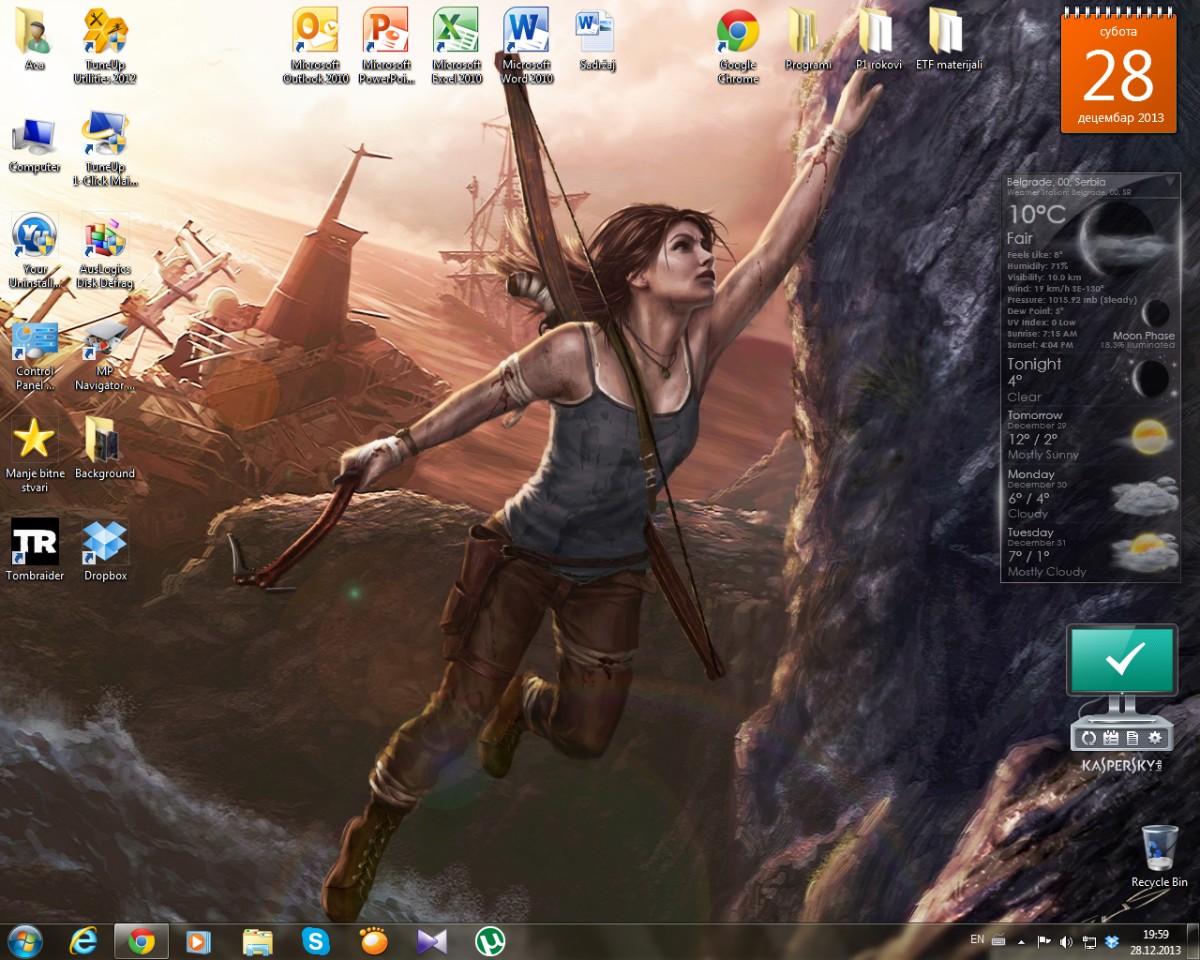Open the TuneUp Utilities 2012 shortcut

click(105, 32)
